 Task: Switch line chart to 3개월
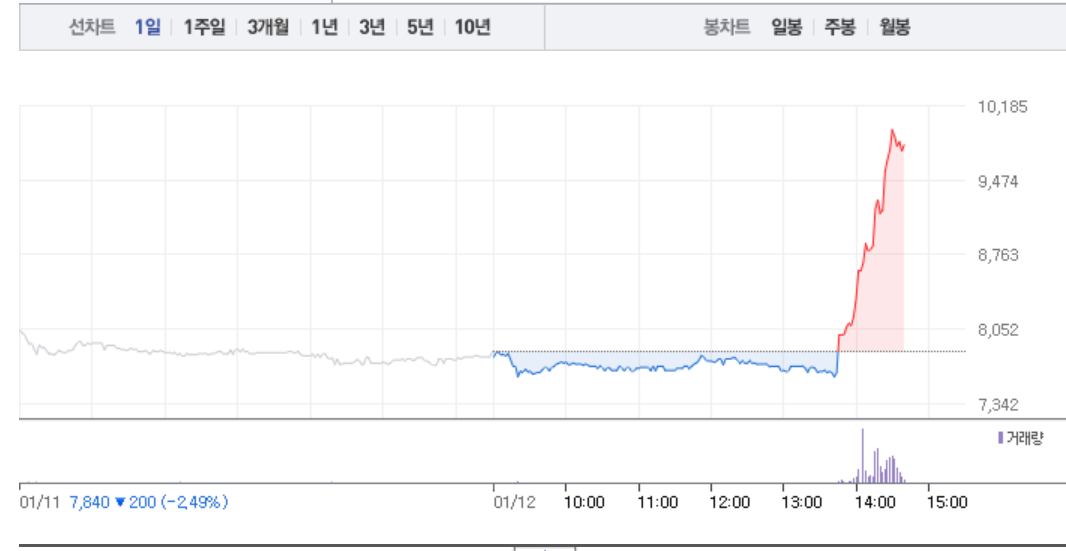[268, 27]
